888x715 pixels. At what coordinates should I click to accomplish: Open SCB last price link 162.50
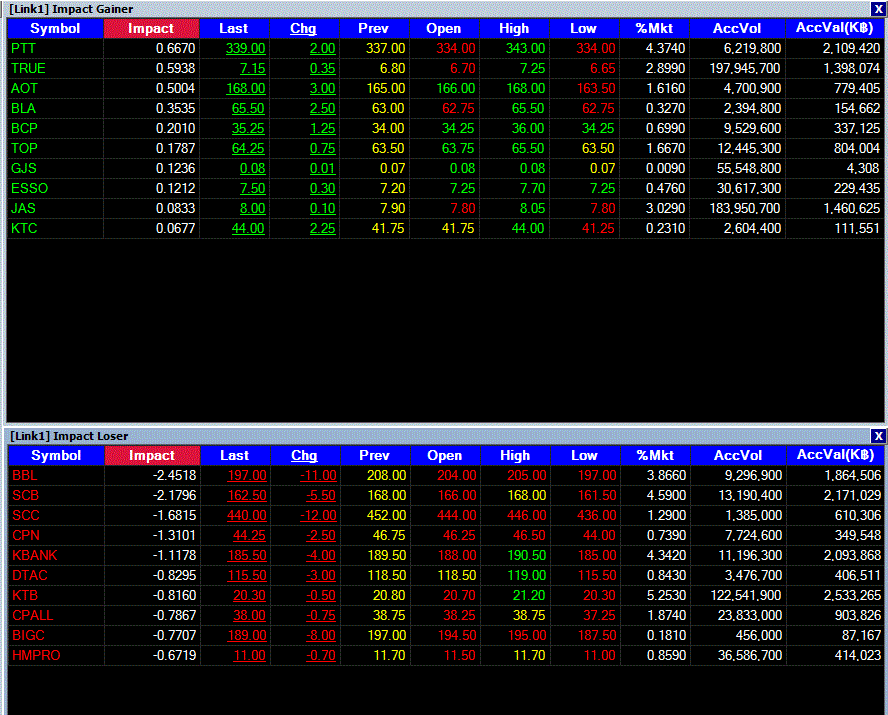pos(247,495)
